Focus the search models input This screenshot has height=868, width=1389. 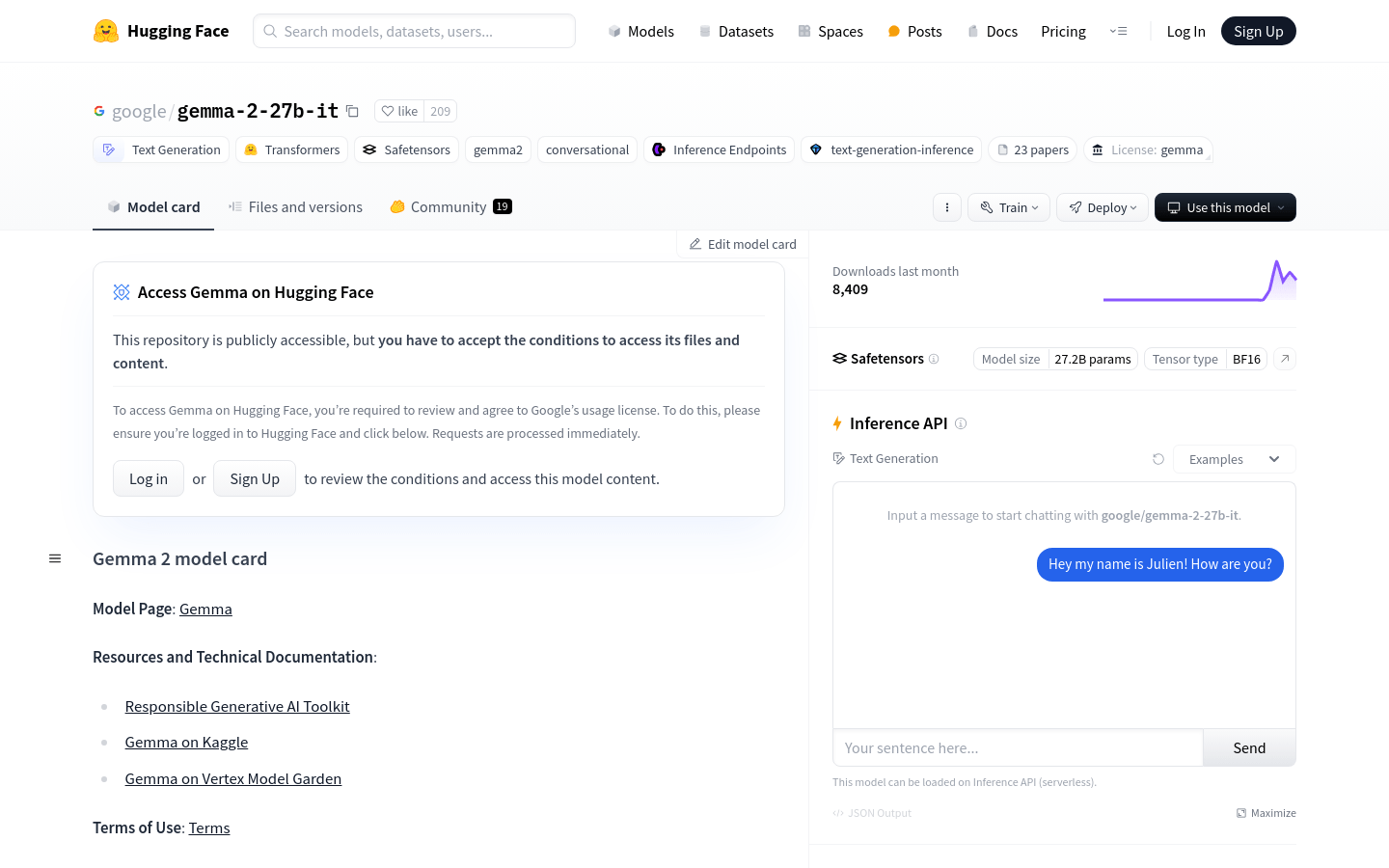tap(414, 31)
